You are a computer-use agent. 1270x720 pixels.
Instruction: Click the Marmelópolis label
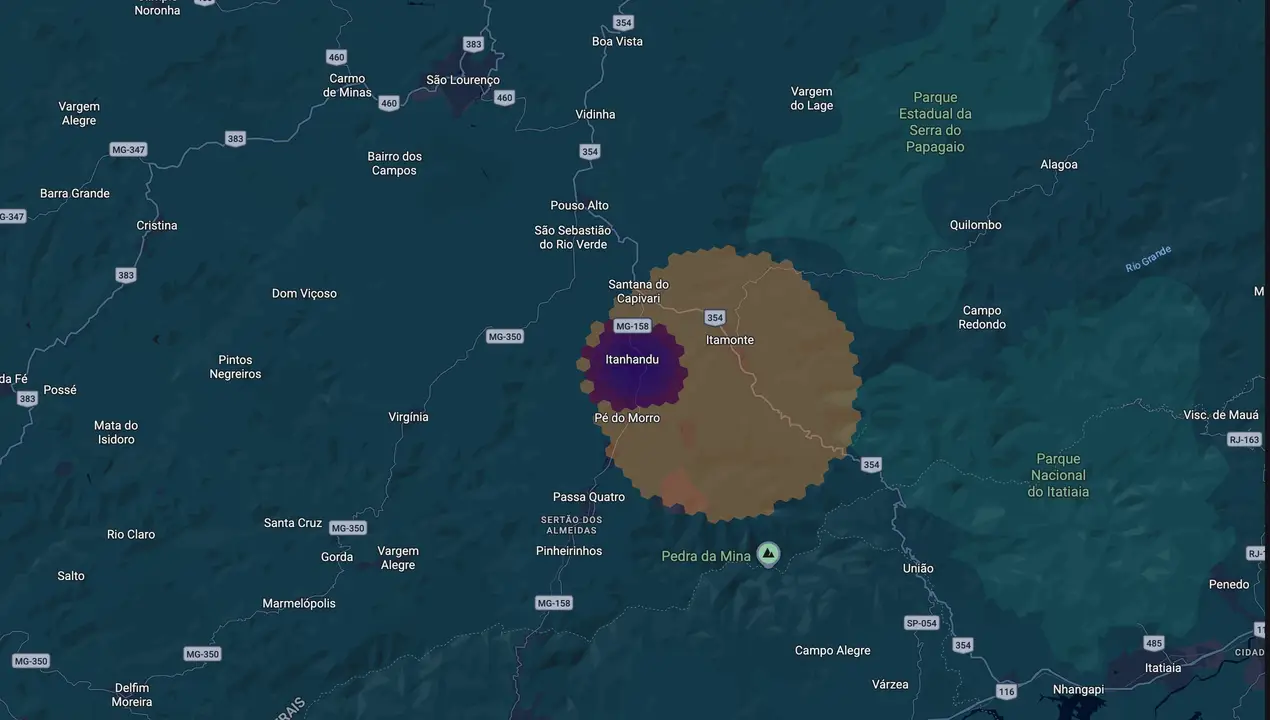tap(299, 604)
